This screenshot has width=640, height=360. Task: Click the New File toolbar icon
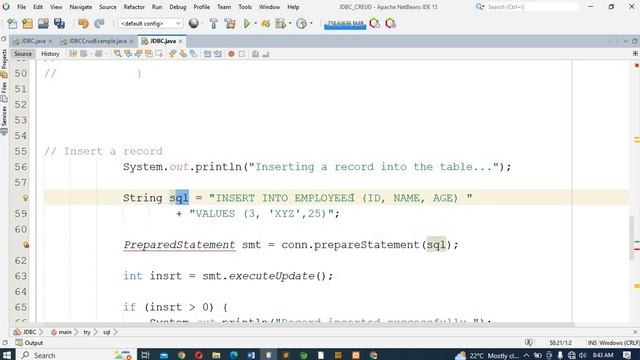[x=12, y=24]
